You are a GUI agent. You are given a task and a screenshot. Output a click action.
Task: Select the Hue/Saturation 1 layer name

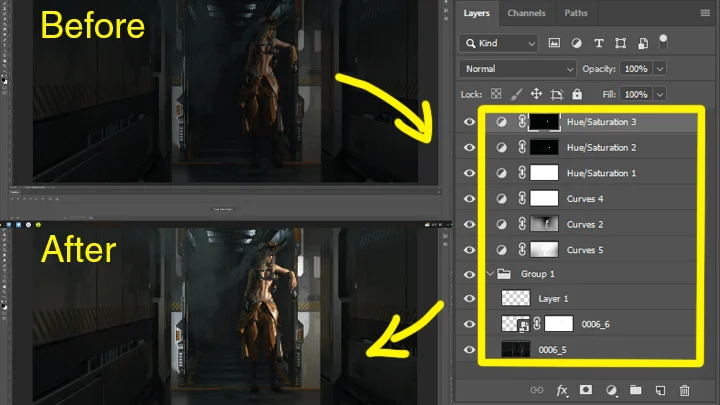602,173
